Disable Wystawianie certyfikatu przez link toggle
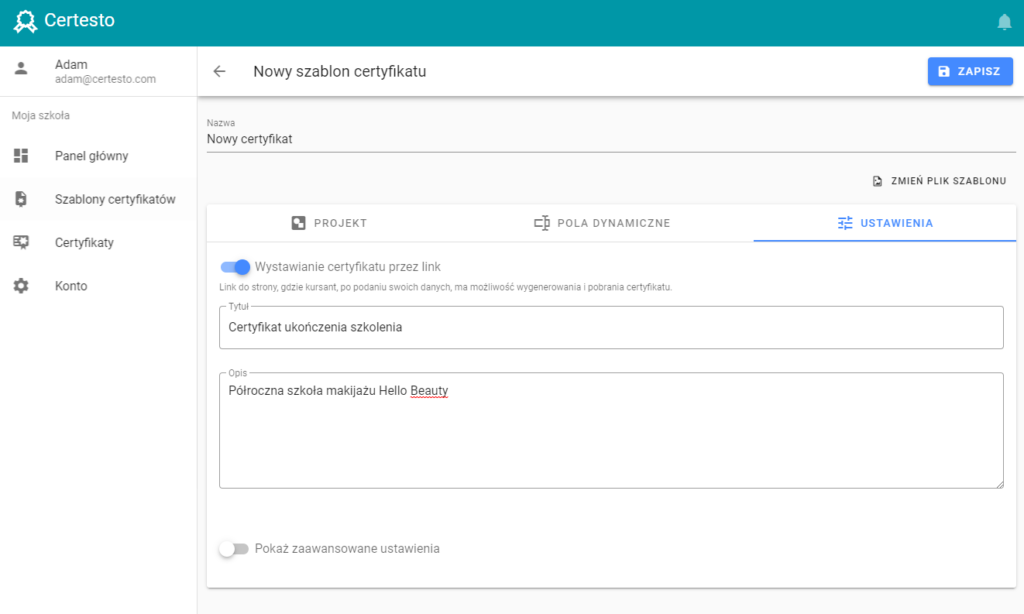Viewport: 1024px width, 614px height. coord(235,267)
